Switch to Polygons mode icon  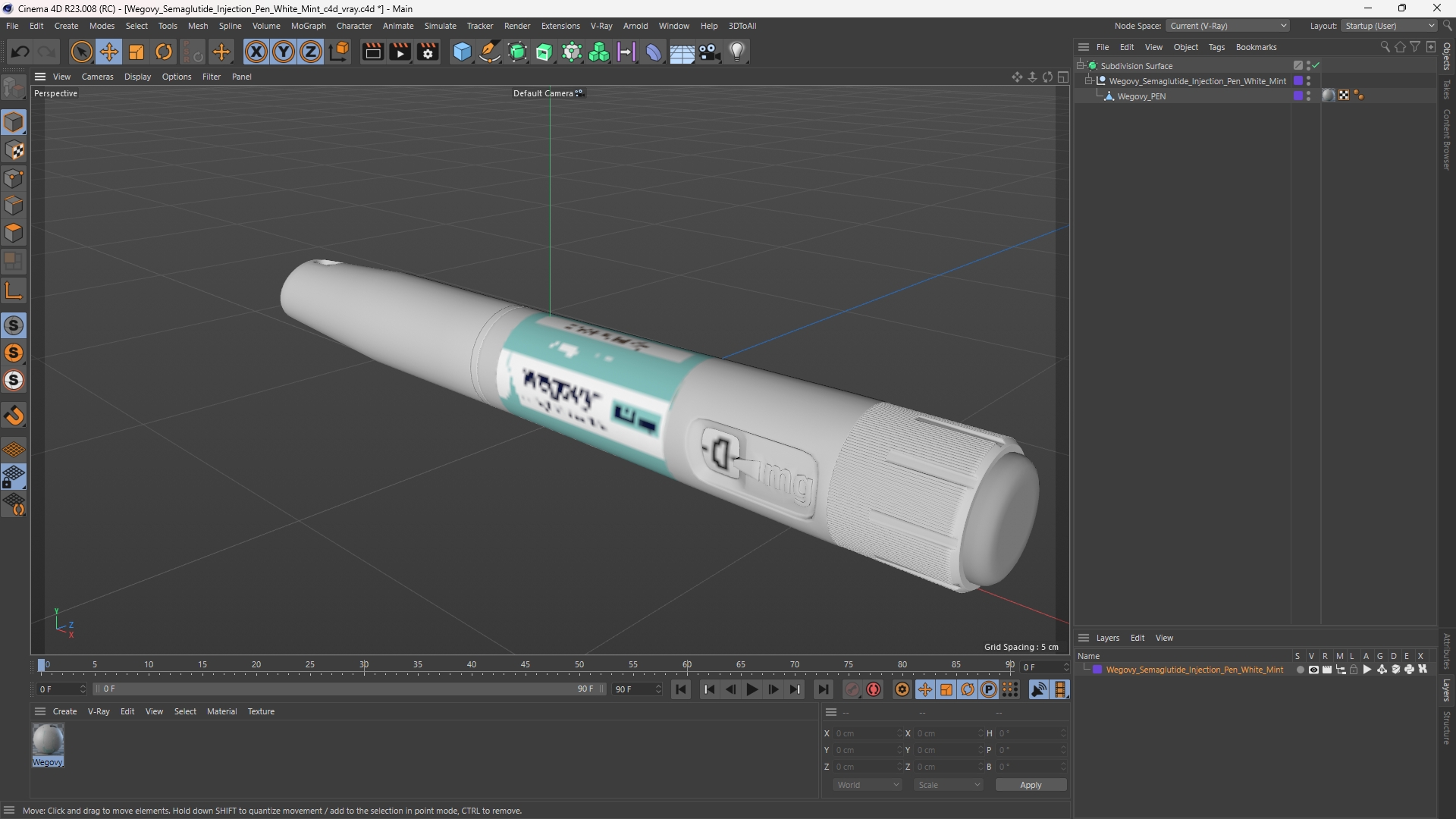14,233
